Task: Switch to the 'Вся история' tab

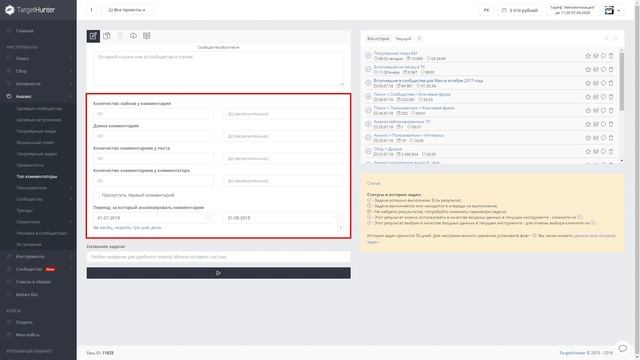Action: click(x=378, y=38)
